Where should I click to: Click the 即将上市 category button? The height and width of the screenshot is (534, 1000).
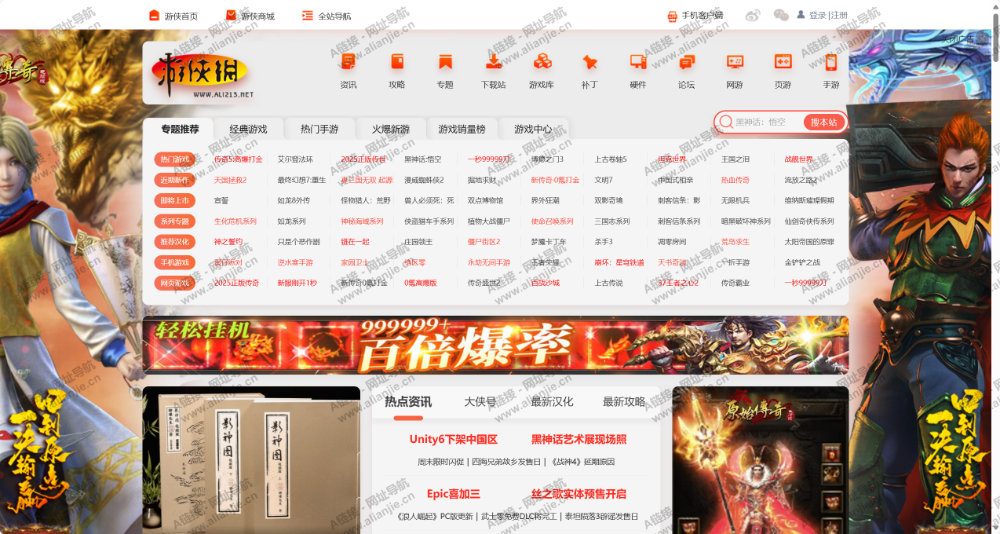pyautogui.click(x=175, y=200)
